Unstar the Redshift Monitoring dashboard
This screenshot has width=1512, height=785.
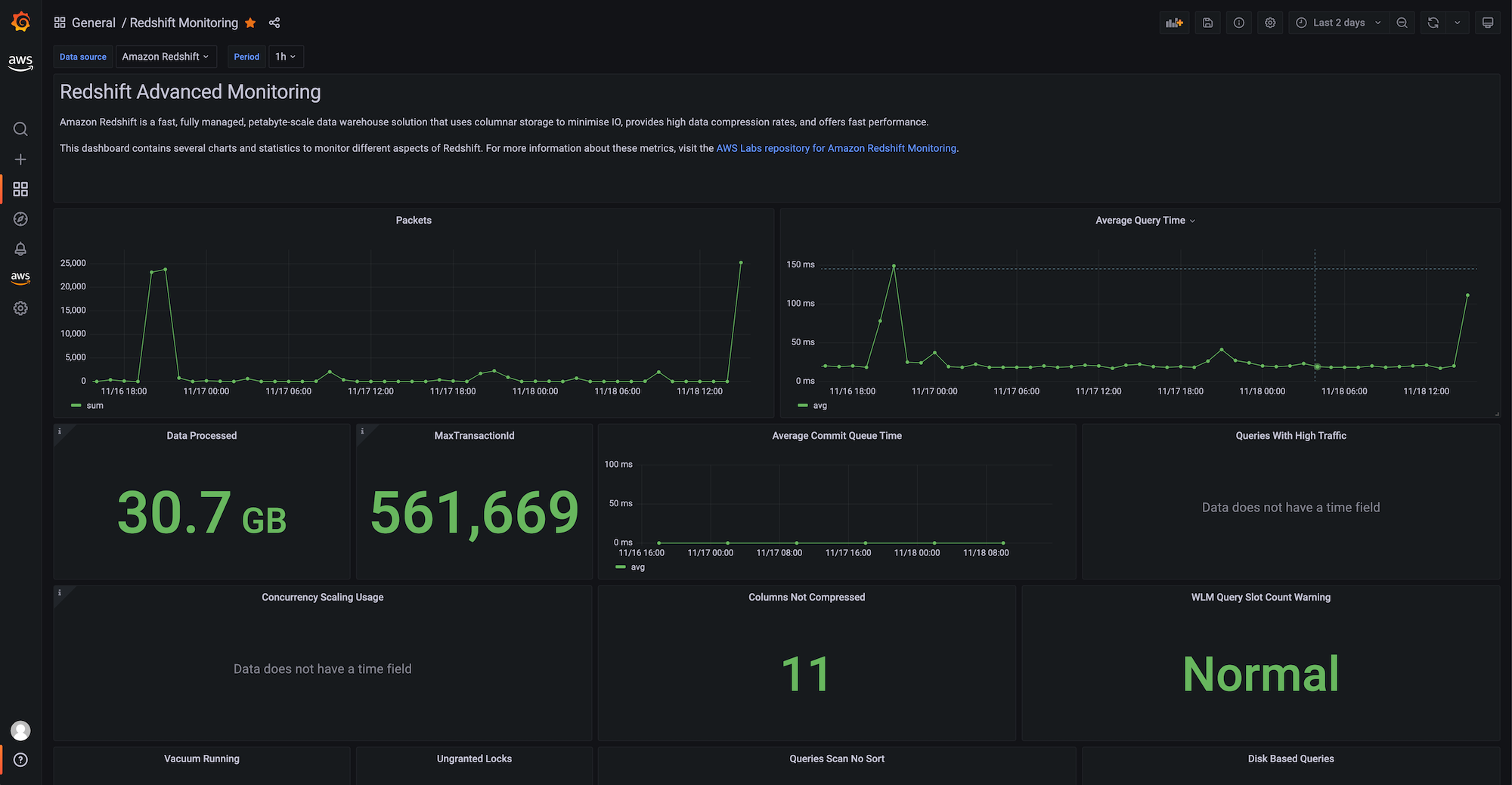[x=250, y=23]
